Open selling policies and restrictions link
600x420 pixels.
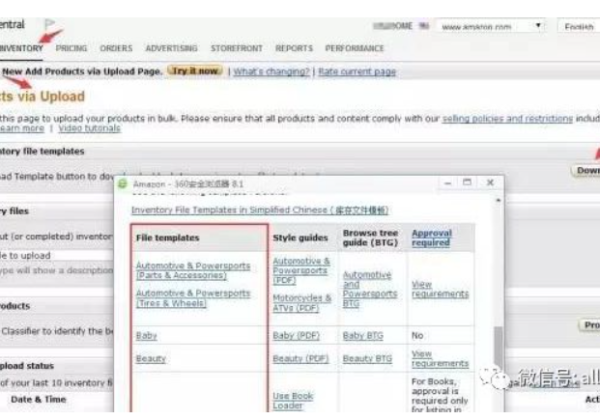507,119
